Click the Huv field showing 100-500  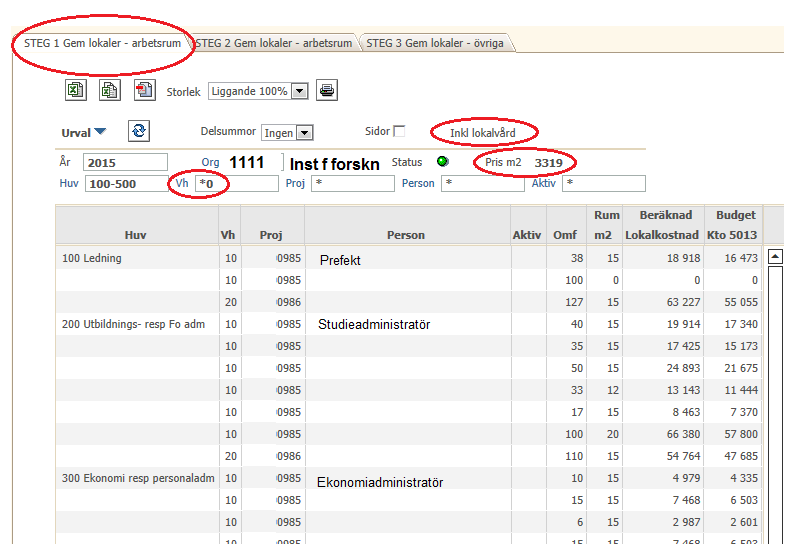[x=127, y=183]
